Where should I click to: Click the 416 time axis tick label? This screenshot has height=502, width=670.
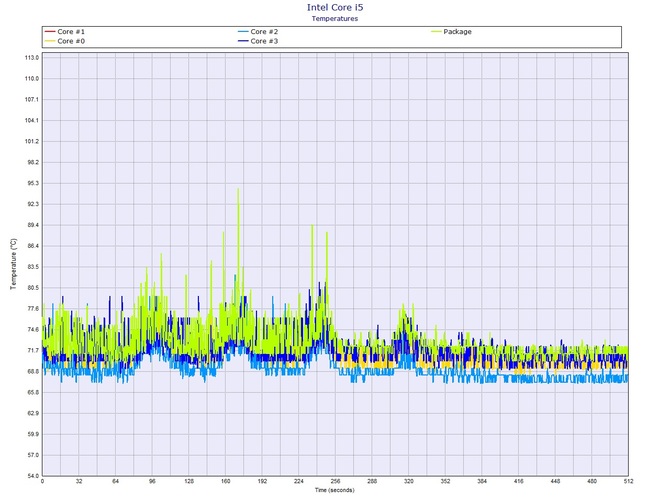(519, 481)
